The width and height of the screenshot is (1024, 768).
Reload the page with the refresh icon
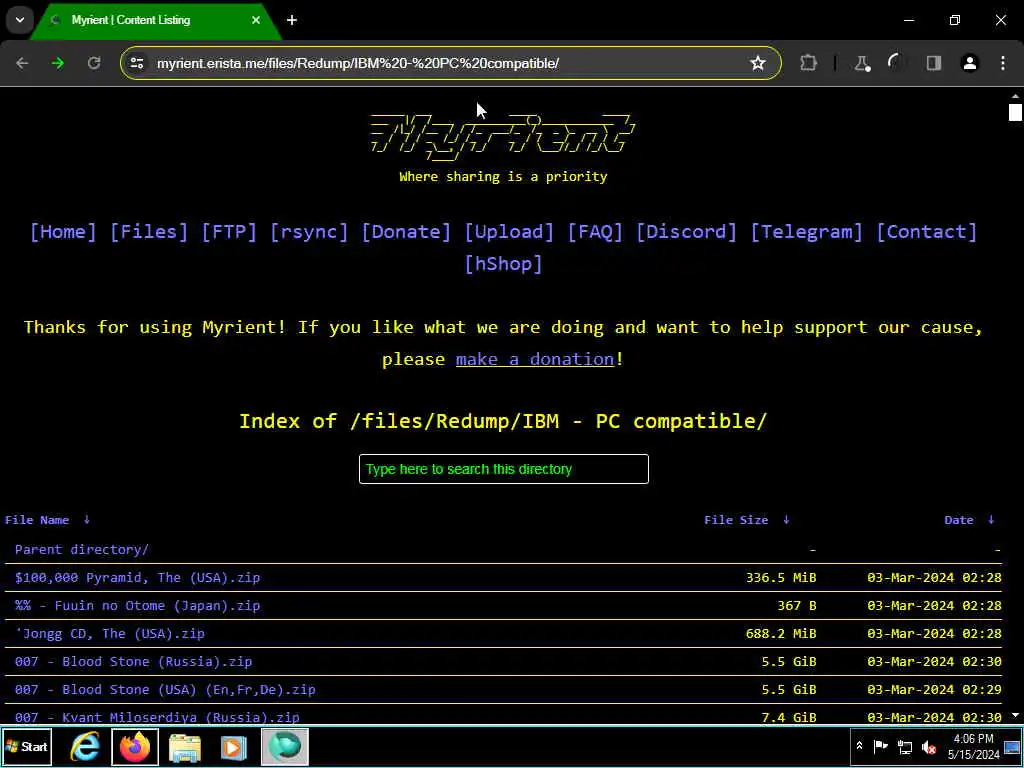coord(94,63)
